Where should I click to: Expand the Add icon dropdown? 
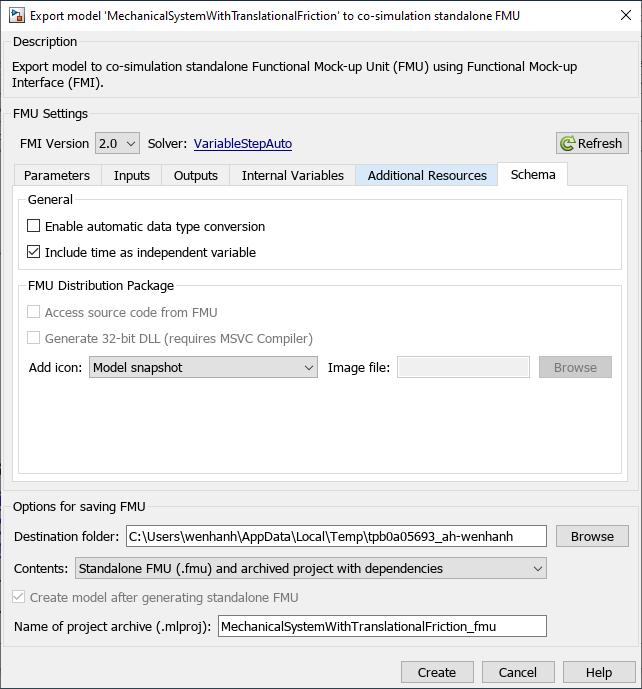tap(203, 367)
